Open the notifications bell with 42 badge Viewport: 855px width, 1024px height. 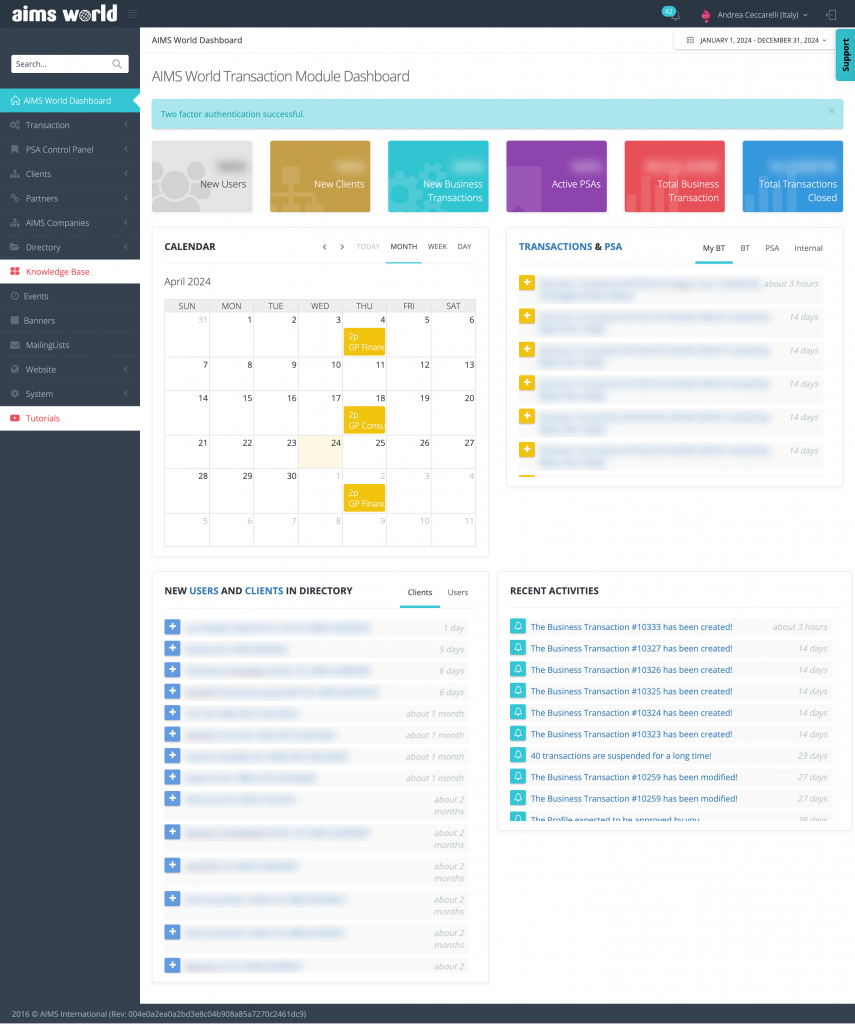672,14
